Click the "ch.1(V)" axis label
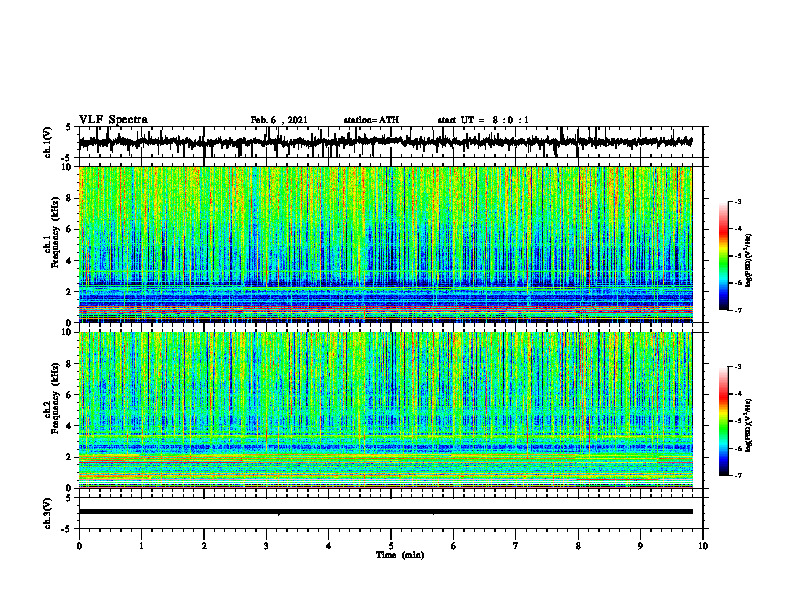Viewport: 792px width, 612px height. 48,142
